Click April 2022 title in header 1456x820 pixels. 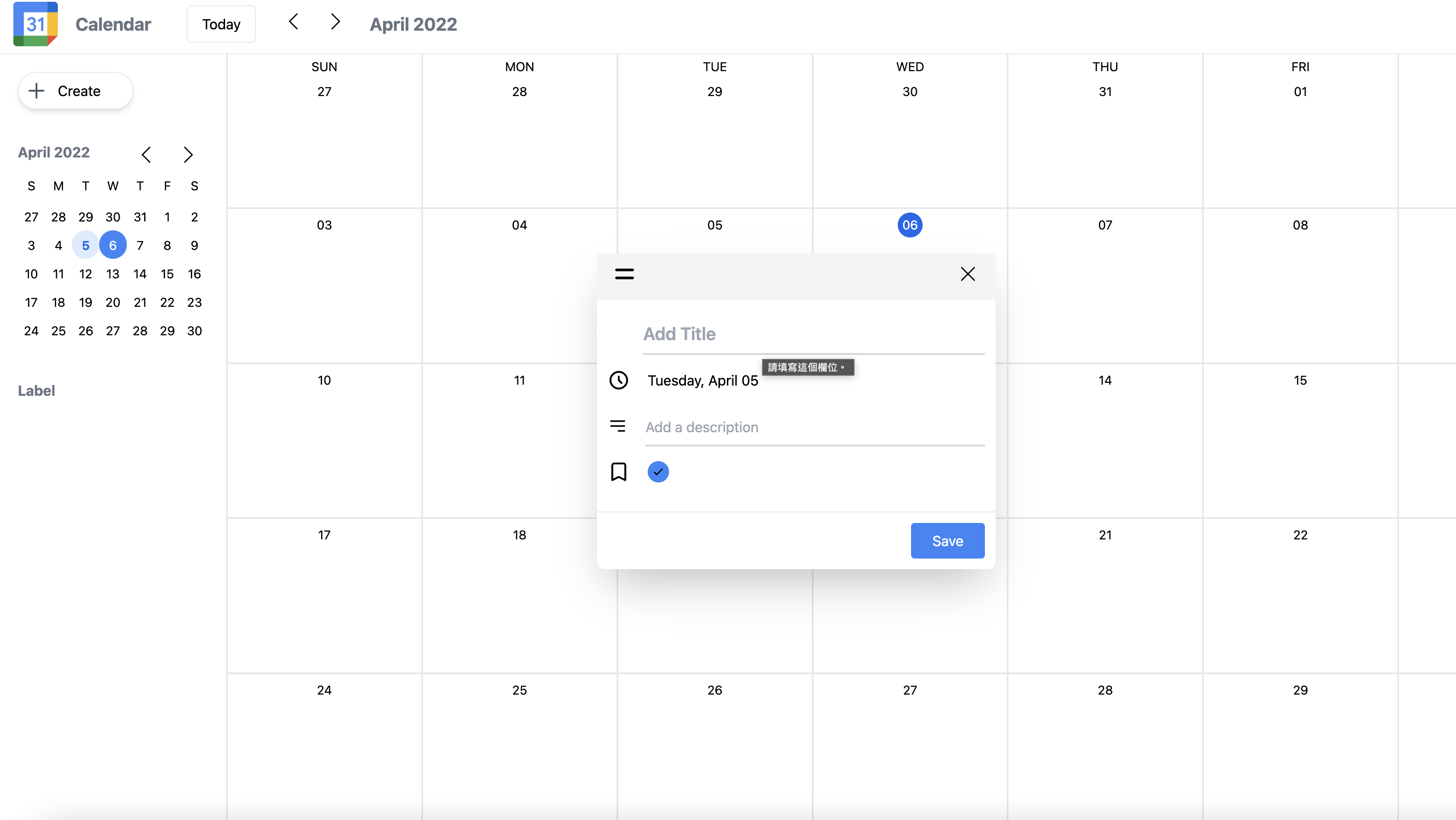point(413,24)
